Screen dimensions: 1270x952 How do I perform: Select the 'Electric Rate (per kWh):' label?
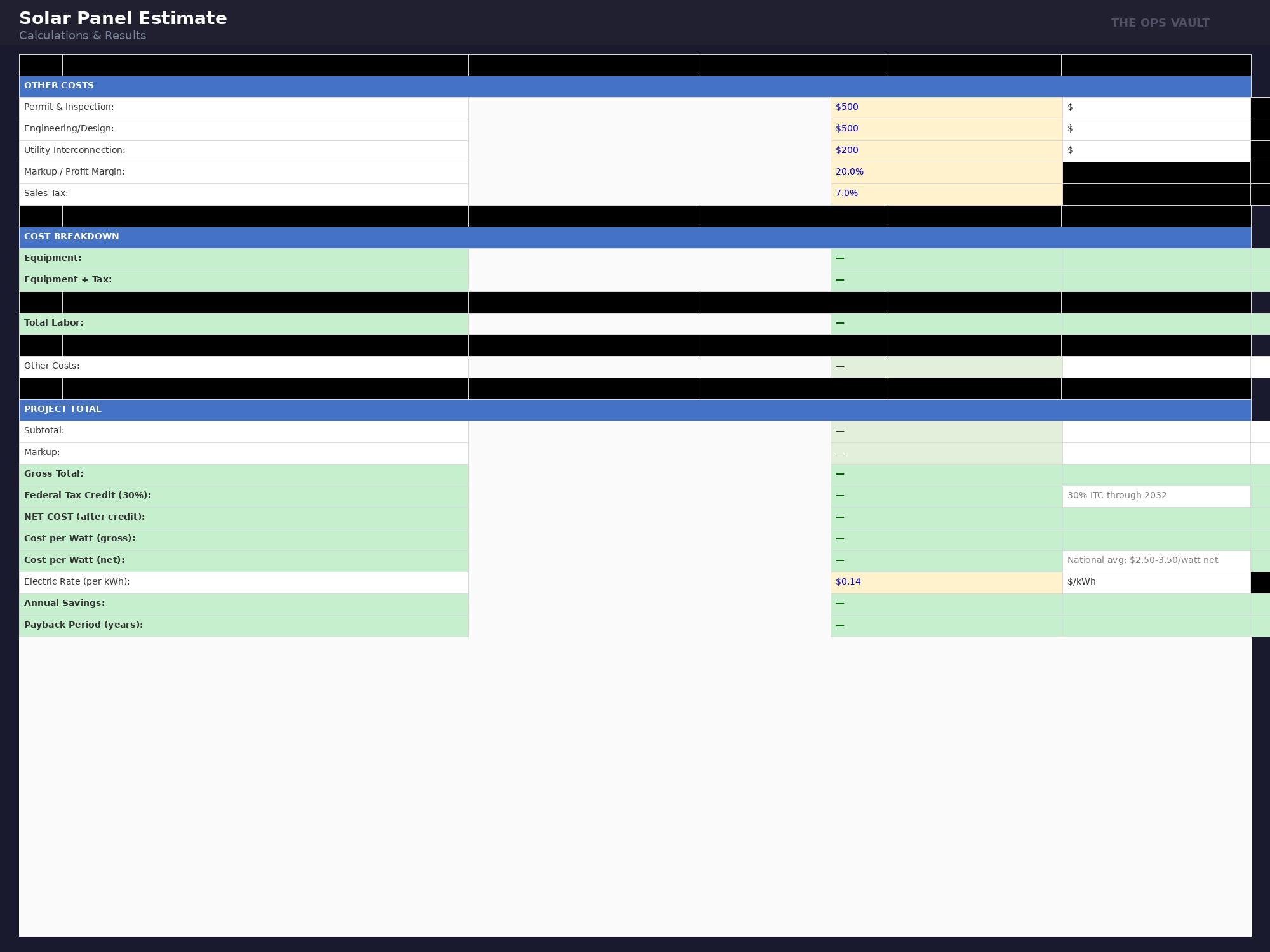coord(244,583)
